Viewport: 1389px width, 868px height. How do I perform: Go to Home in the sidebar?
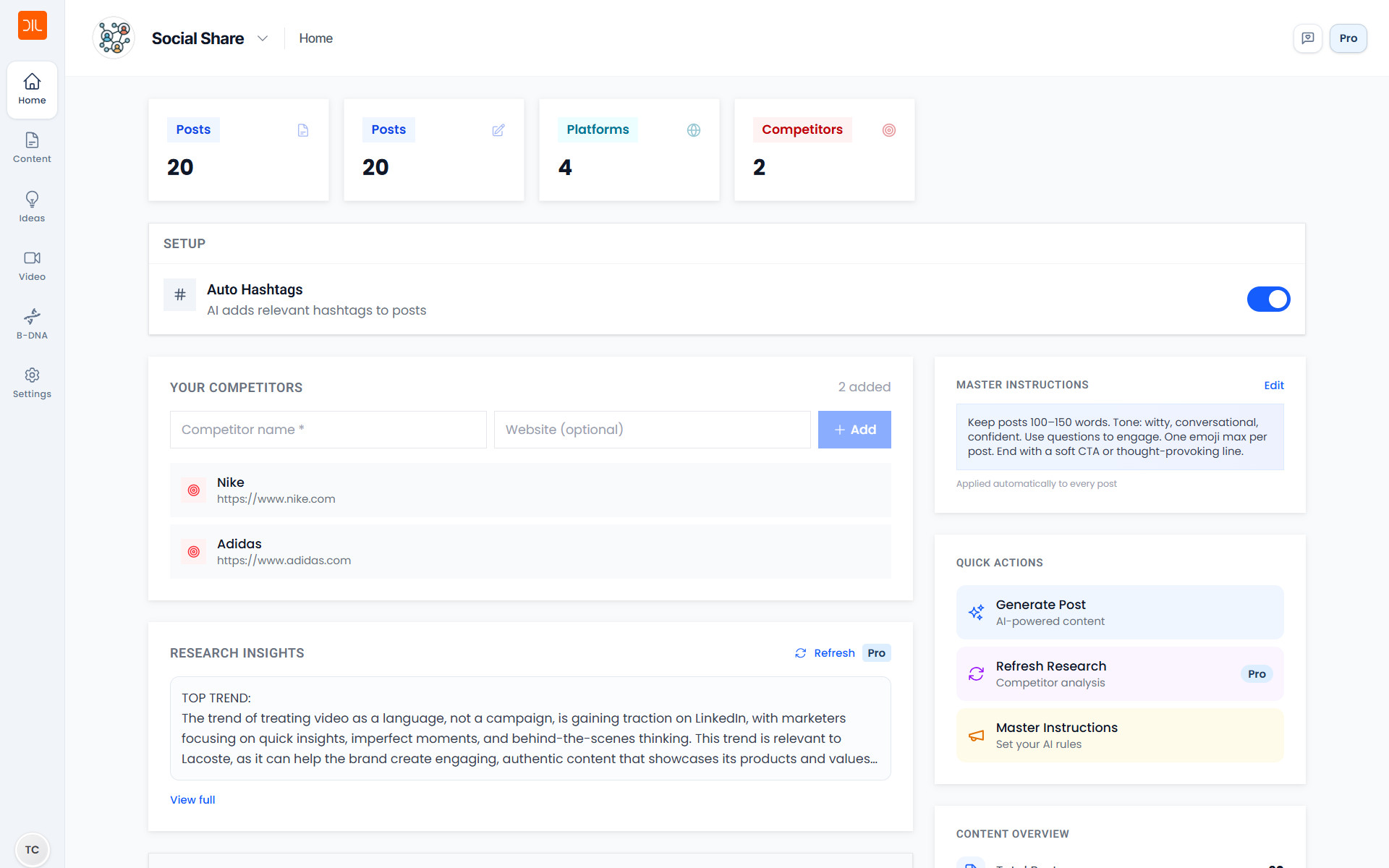(x=32, y=90)
